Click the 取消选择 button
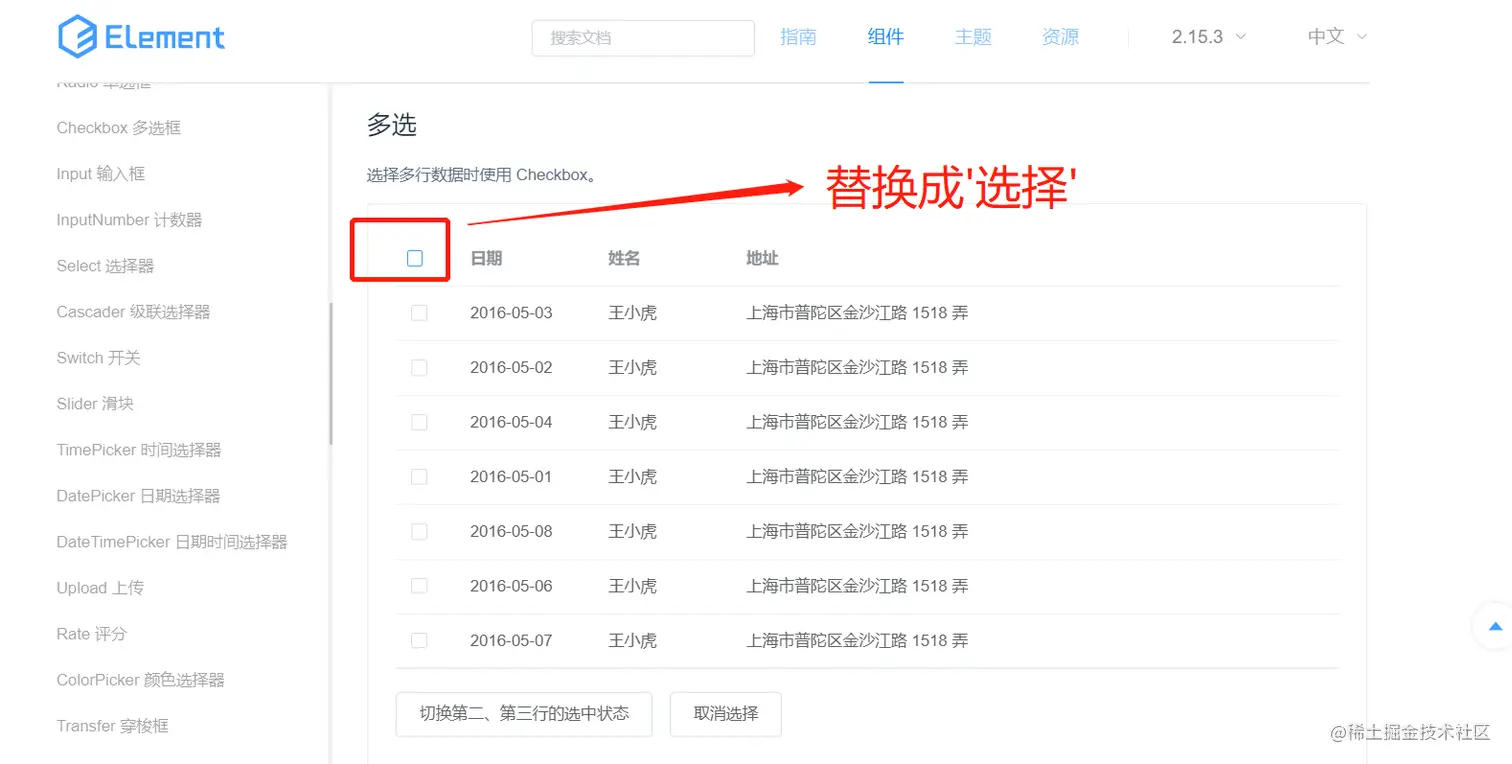 coord(725,713)
